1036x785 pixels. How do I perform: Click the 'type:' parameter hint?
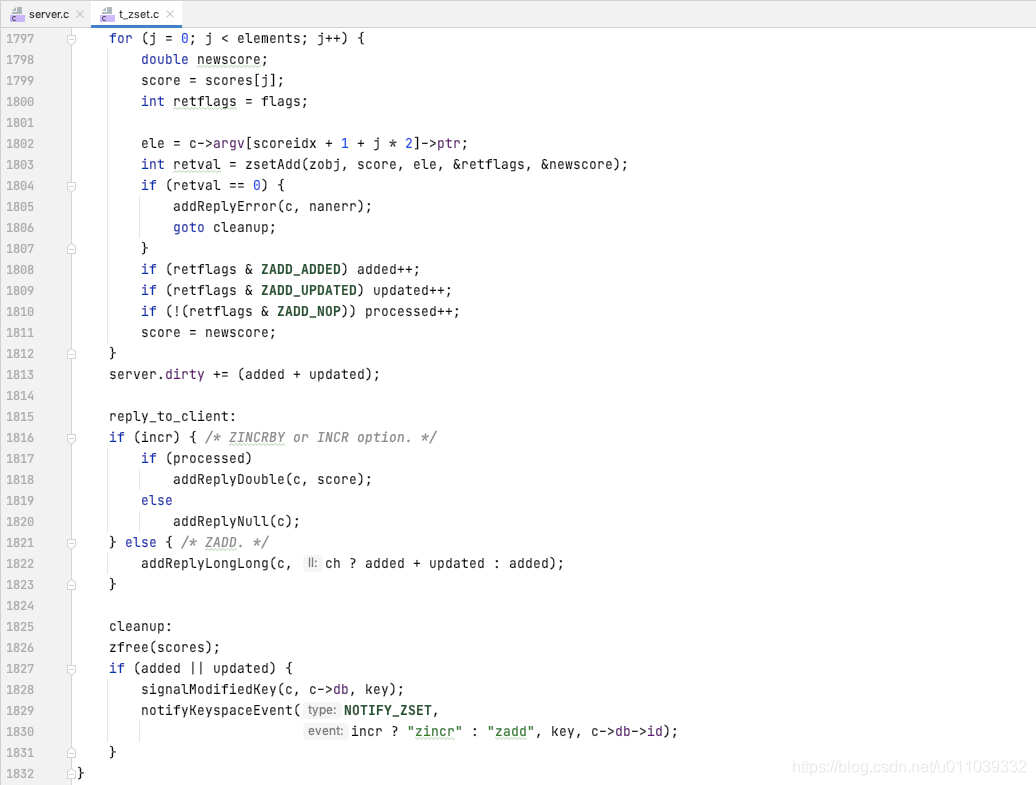click(322, 710)
